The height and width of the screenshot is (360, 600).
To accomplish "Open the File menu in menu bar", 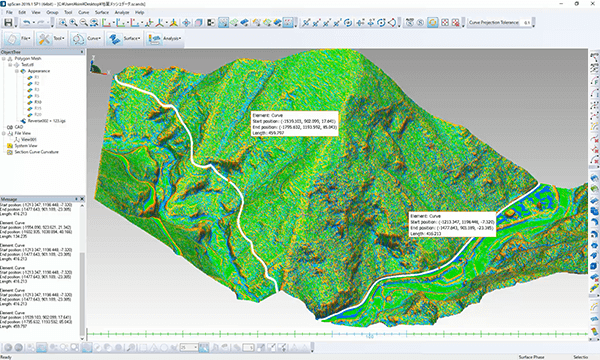I will (9, 12).
